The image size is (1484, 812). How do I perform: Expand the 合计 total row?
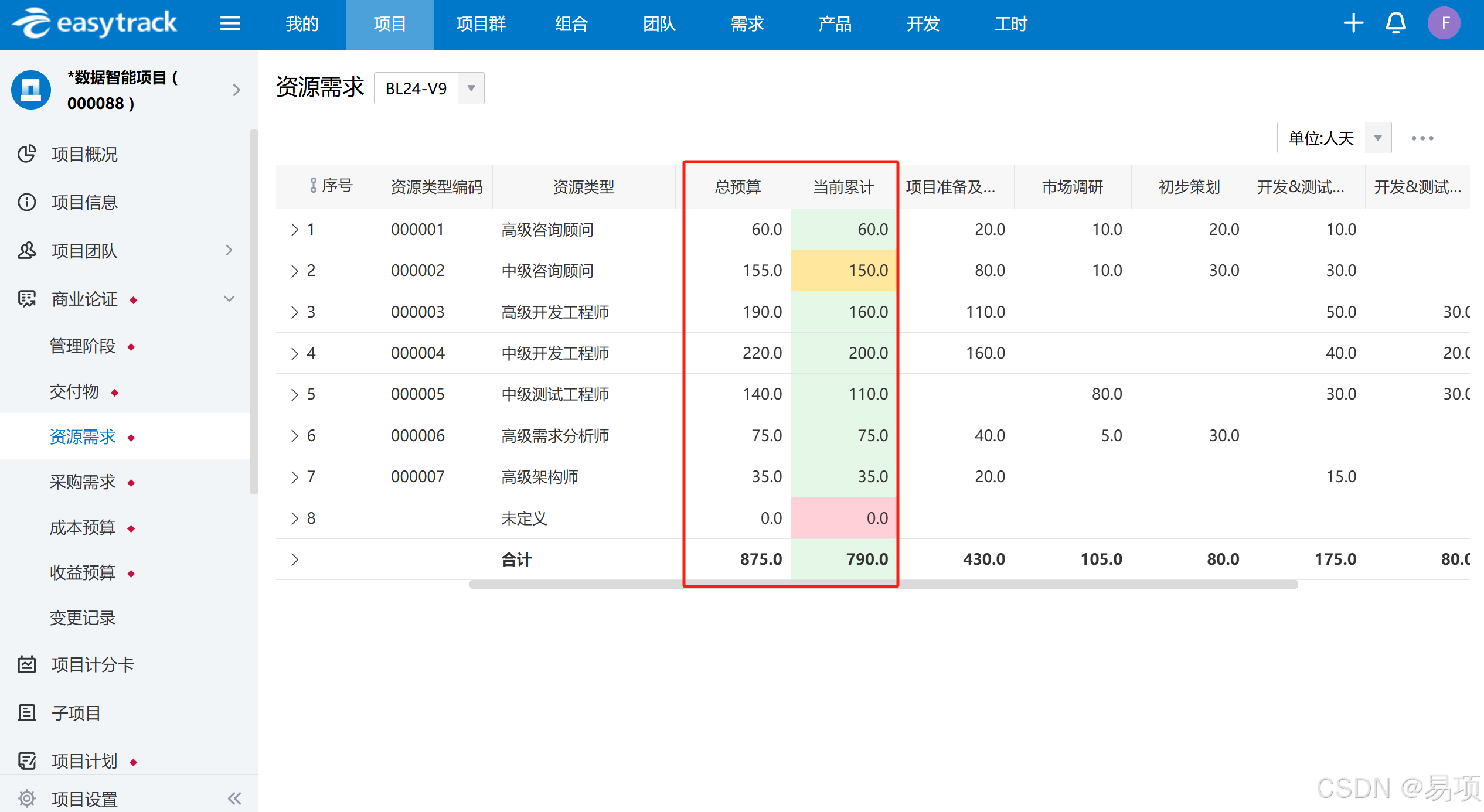(294, 559)
